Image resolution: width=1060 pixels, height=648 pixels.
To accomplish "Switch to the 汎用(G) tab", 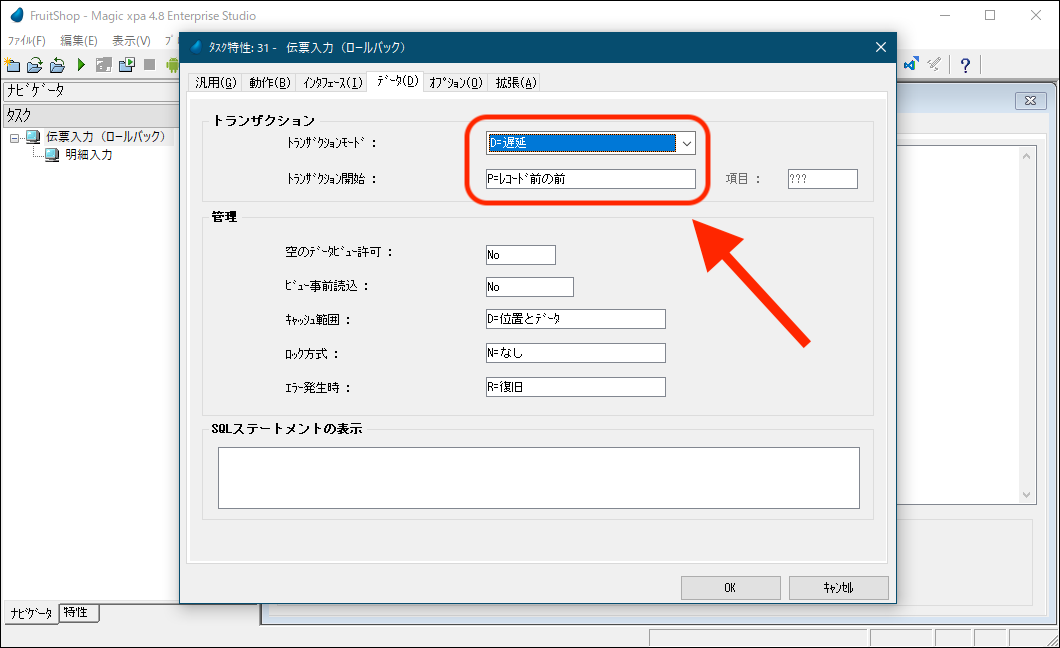I will pyautogui.click(x=216, y=83).
